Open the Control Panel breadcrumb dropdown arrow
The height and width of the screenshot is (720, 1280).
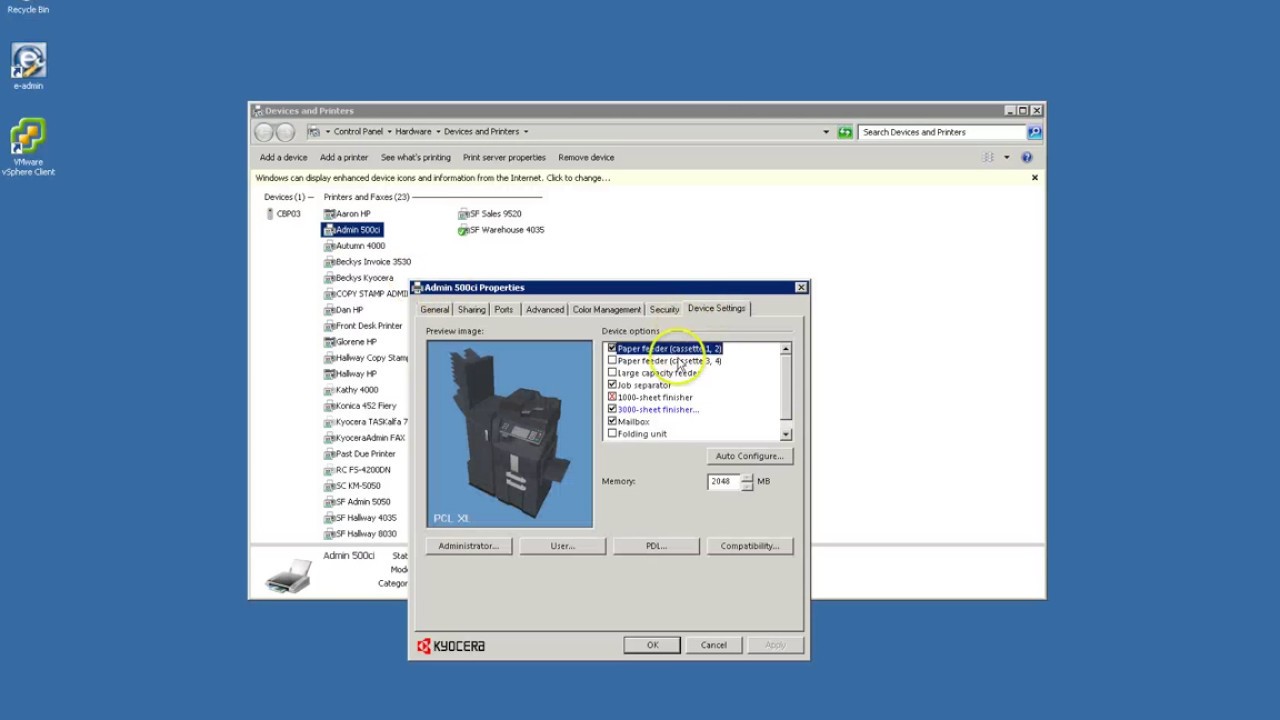388,132
